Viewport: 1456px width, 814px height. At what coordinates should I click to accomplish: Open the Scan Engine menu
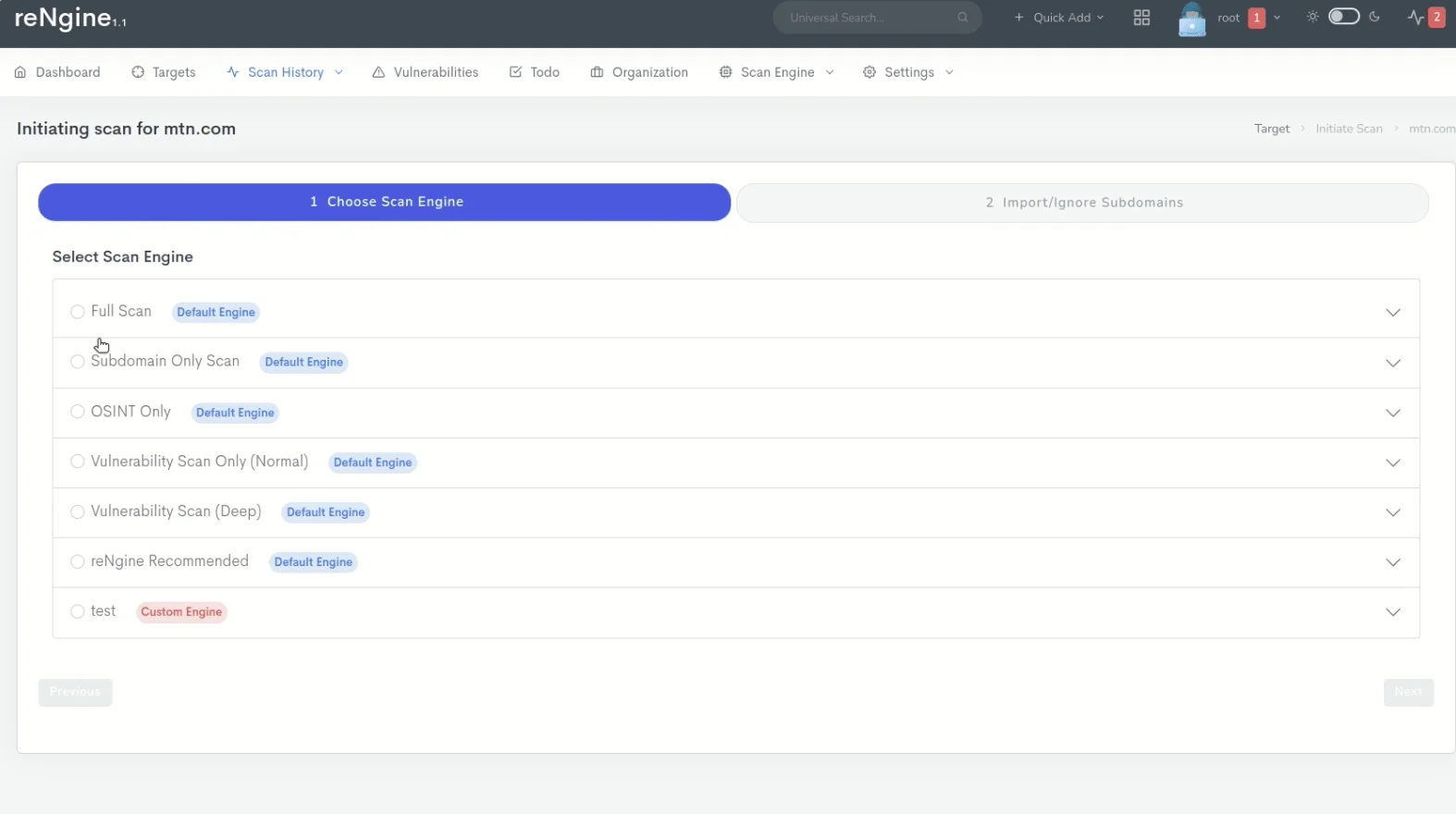click(x=777, y=72)
